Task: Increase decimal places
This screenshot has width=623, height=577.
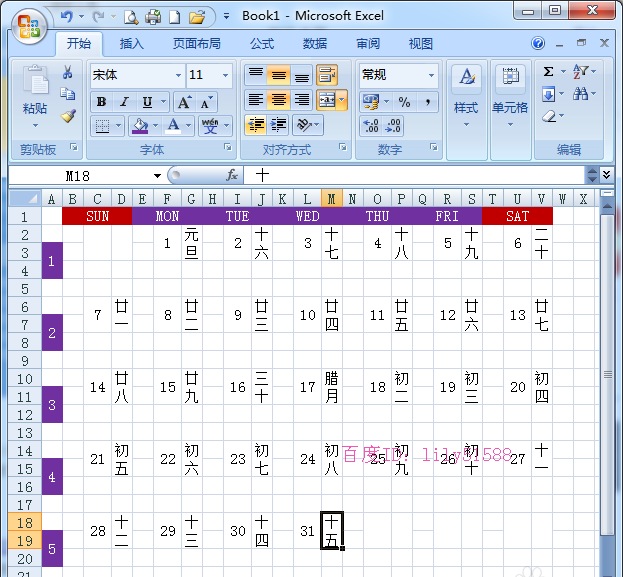Action: pyautogui.click(x=371, y=126)
